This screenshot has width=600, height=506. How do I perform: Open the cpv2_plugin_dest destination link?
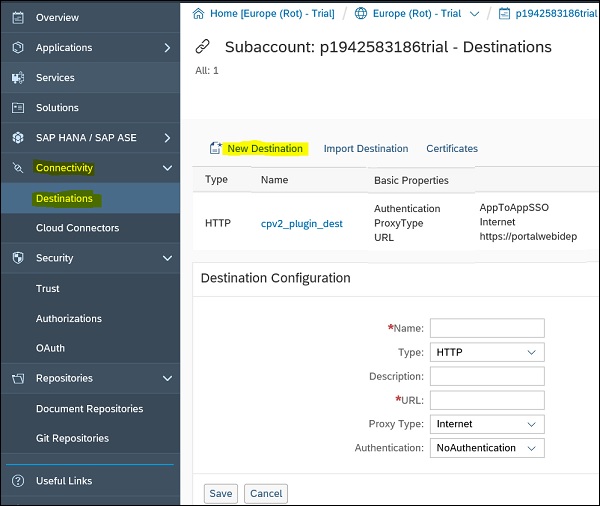(x=301, y=223)
